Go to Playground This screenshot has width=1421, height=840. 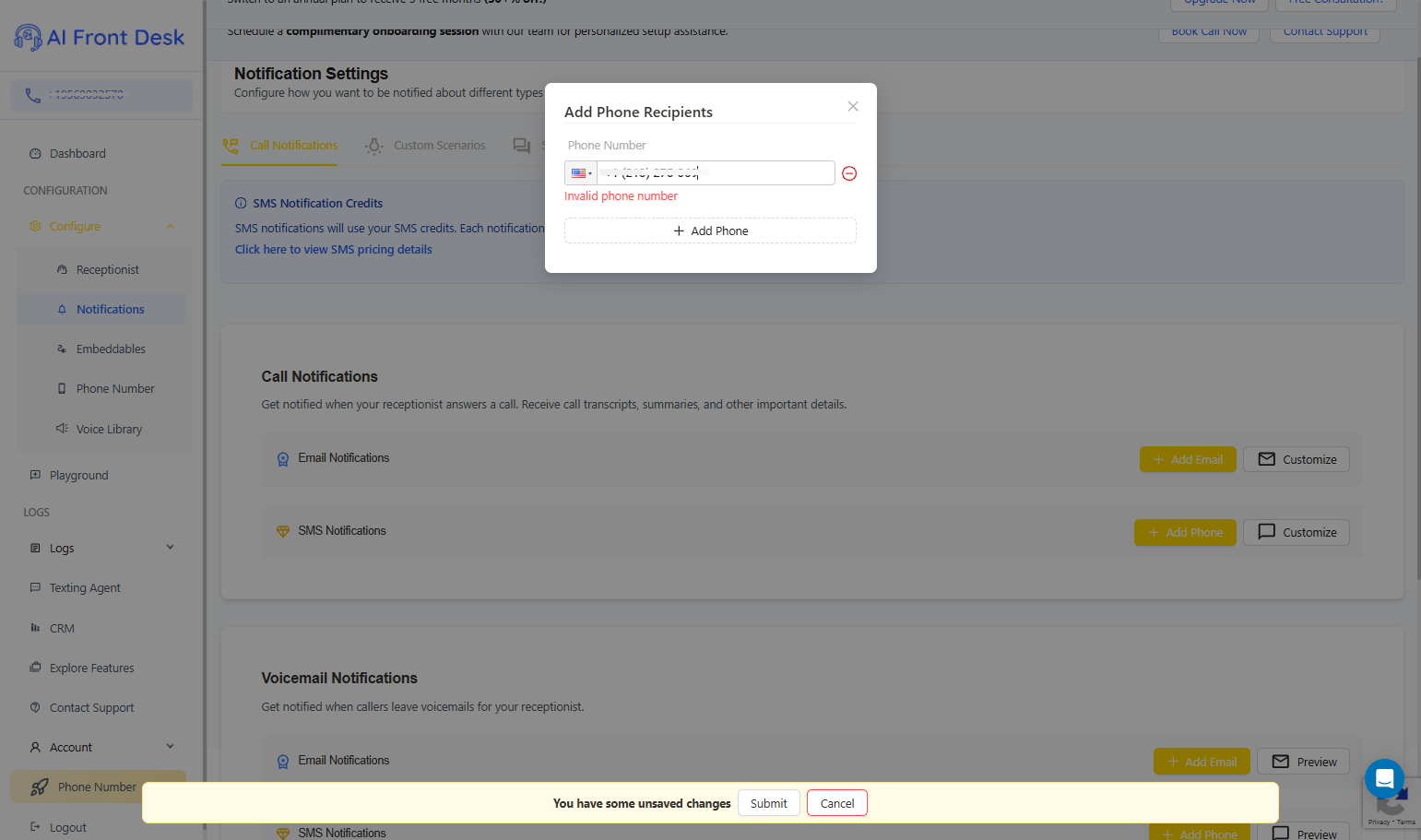point(78,476)
